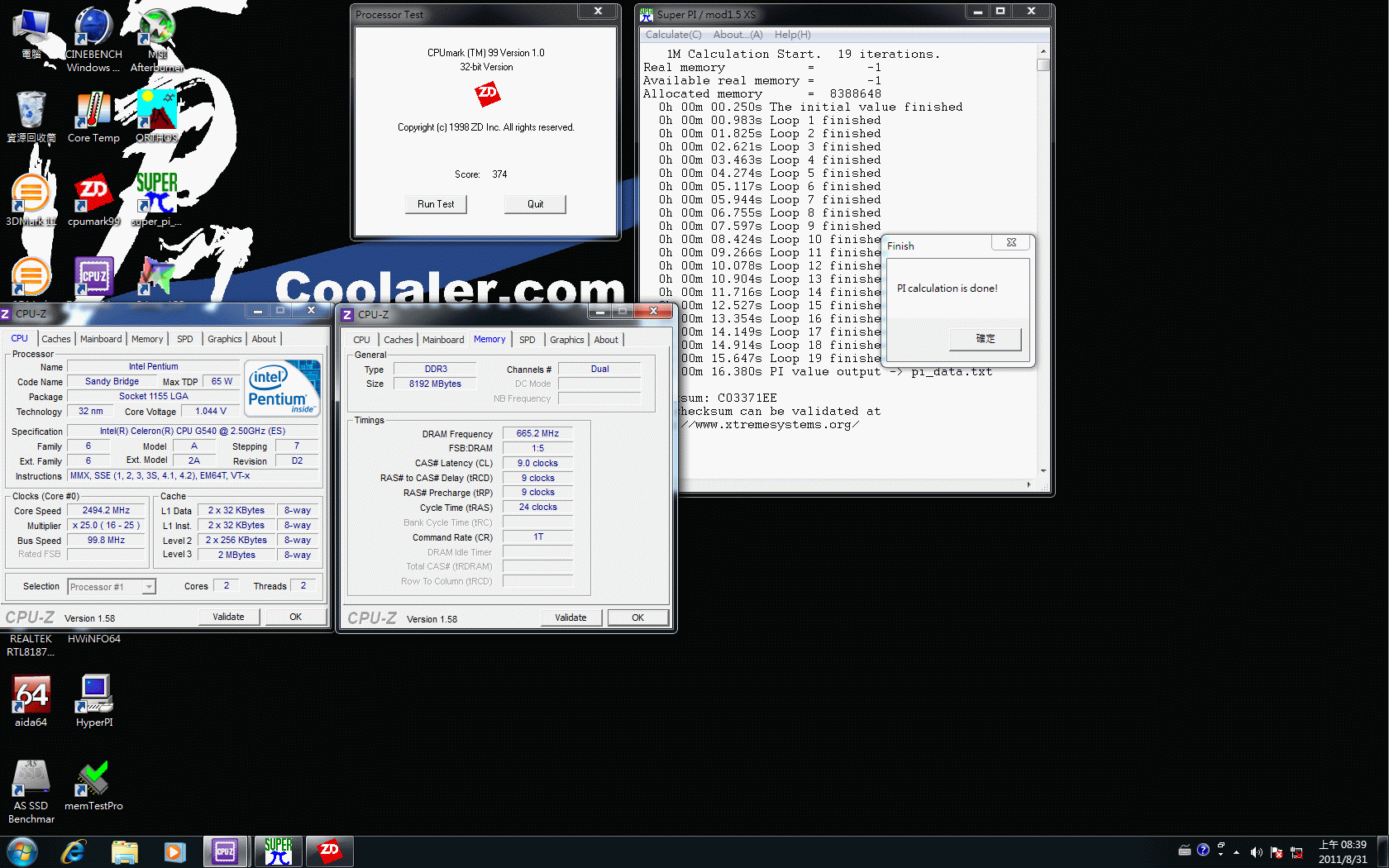Screen dimensions: 1389x868
Task: Switch to Mainboard tab in left CPU-Z
Action: coord(101,339)
